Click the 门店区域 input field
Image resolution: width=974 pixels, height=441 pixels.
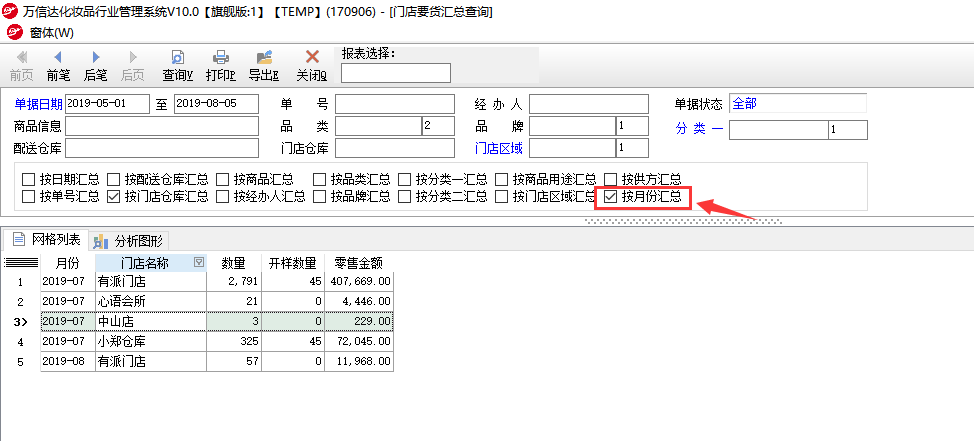coord(572,148)
